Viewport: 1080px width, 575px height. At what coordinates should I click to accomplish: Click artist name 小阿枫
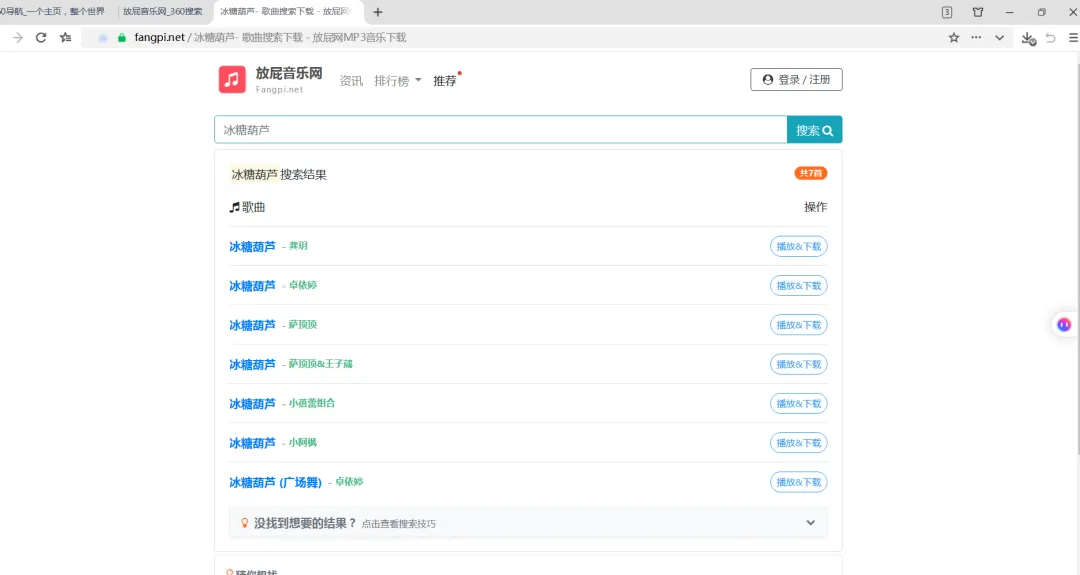click(x=302, y=443)
